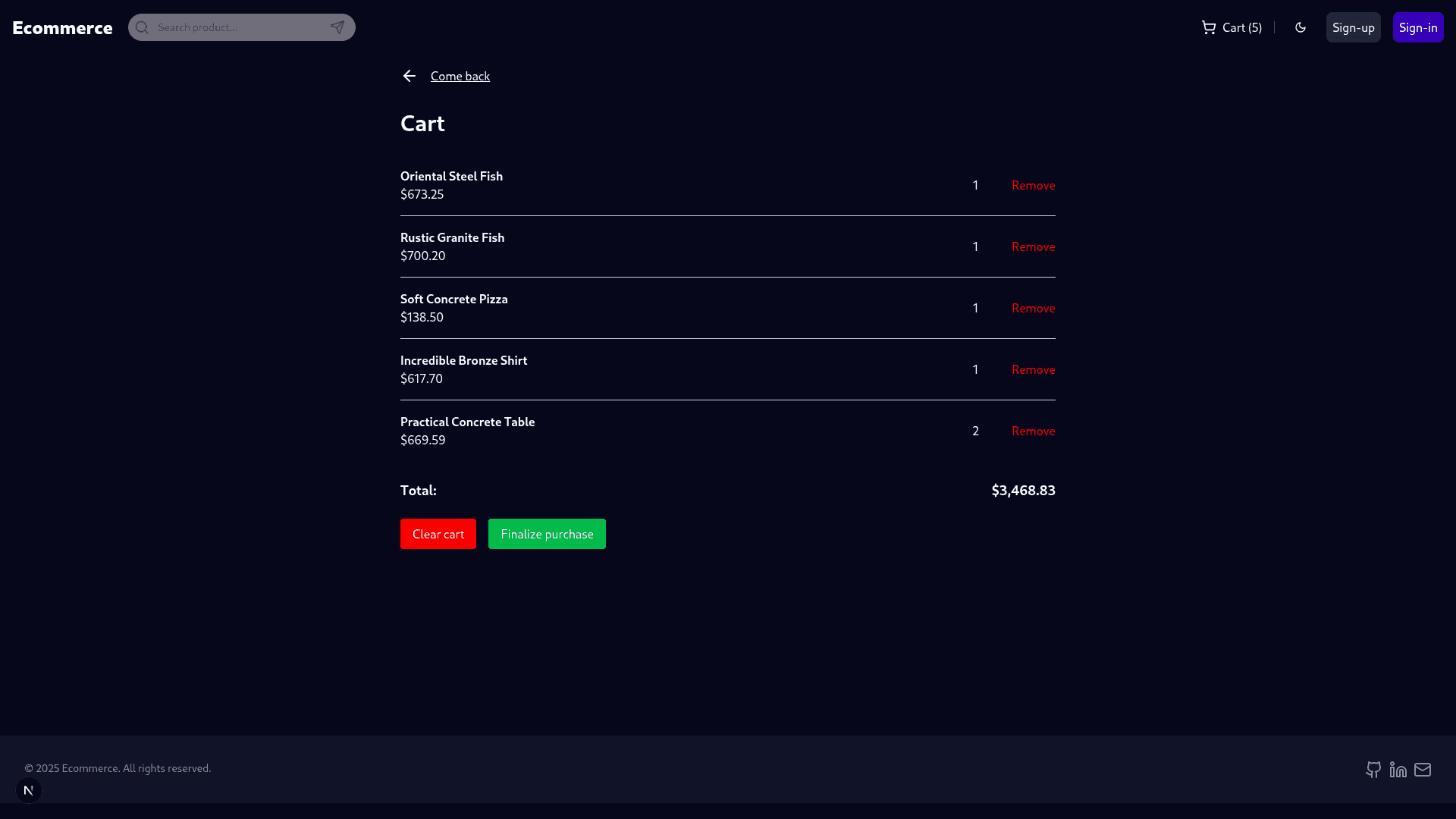1456x819 pixels.
Task: Remove Oriental Steel Fish from cart
Action: 1033,185
